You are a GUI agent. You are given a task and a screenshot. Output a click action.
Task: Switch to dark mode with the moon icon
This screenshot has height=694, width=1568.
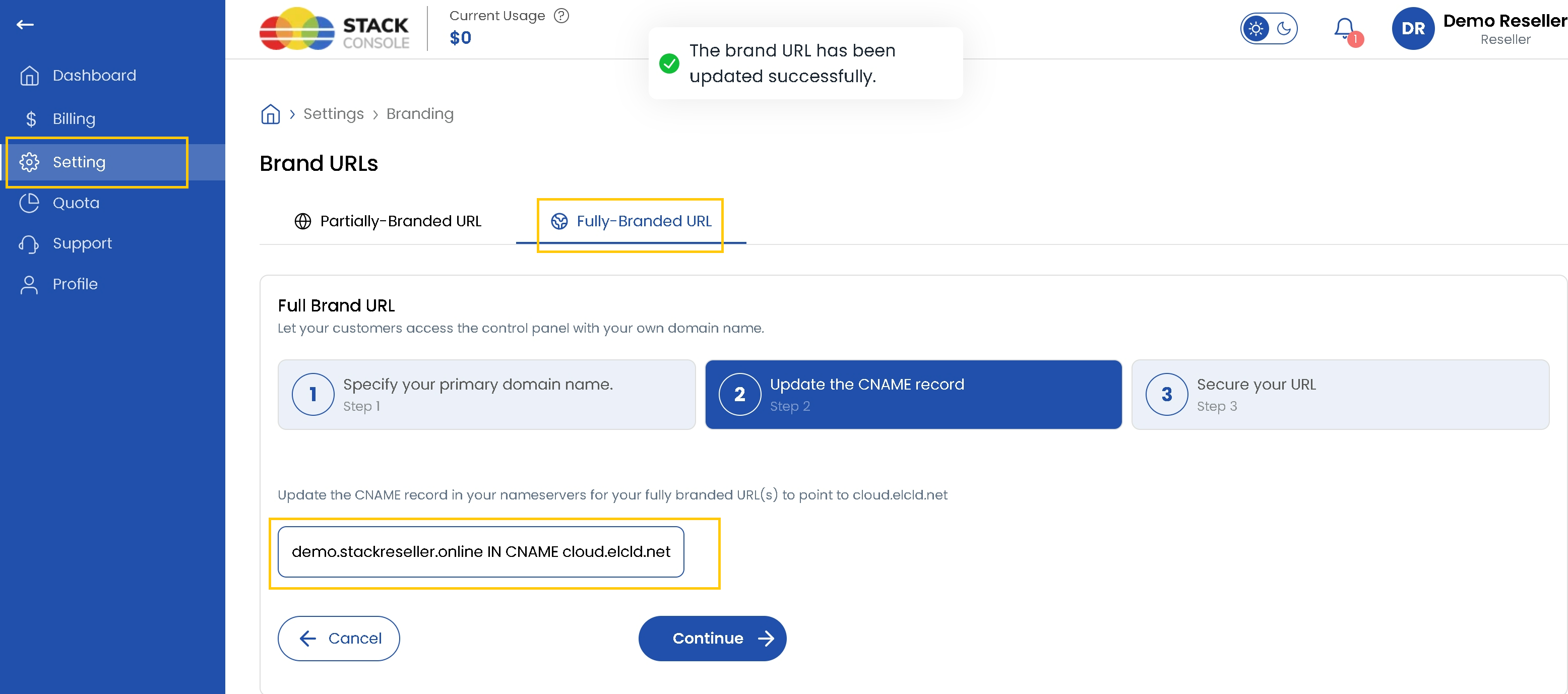coord(1284,28)
